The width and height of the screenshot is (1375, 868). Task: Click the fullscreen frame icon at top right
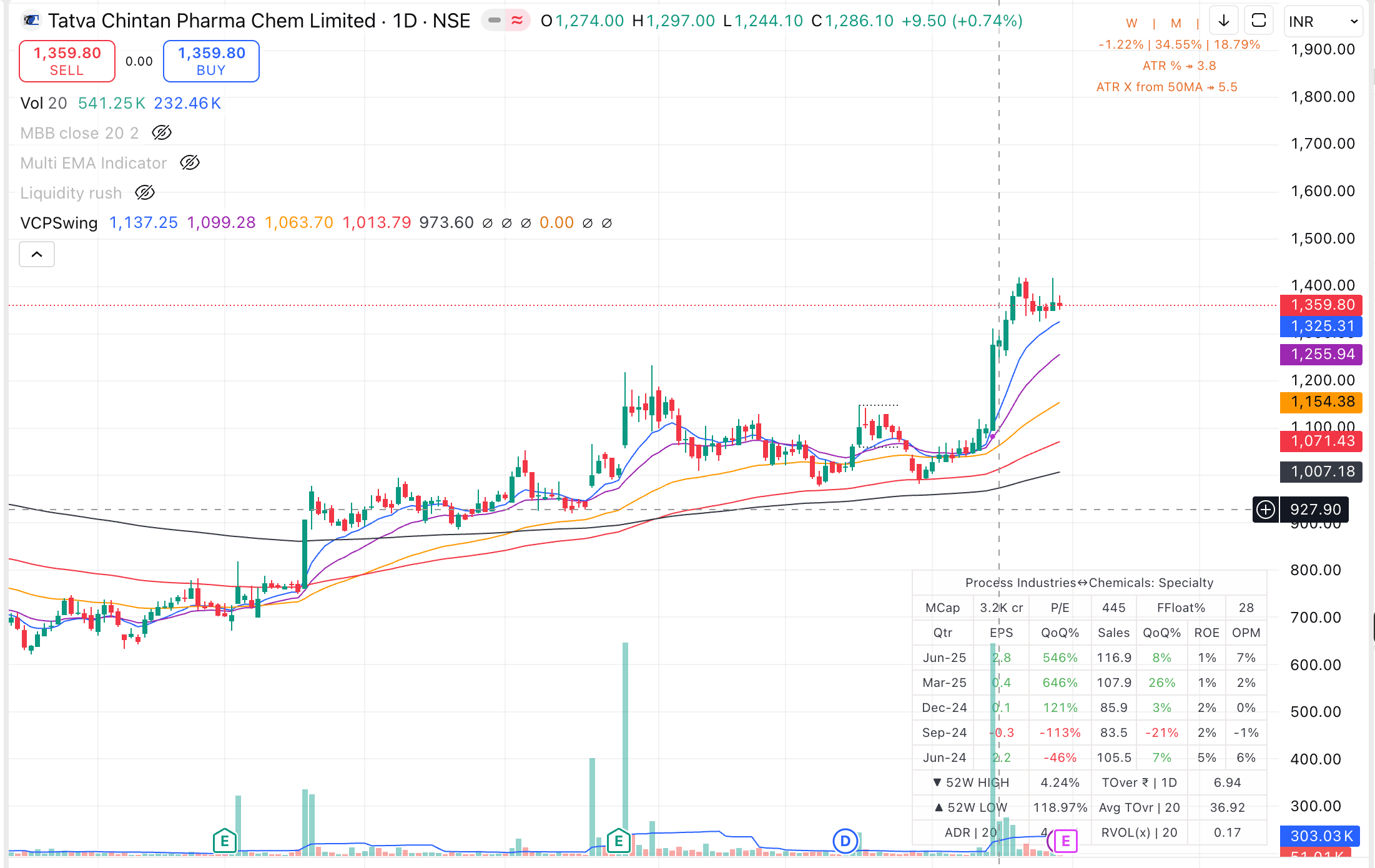1259,21
